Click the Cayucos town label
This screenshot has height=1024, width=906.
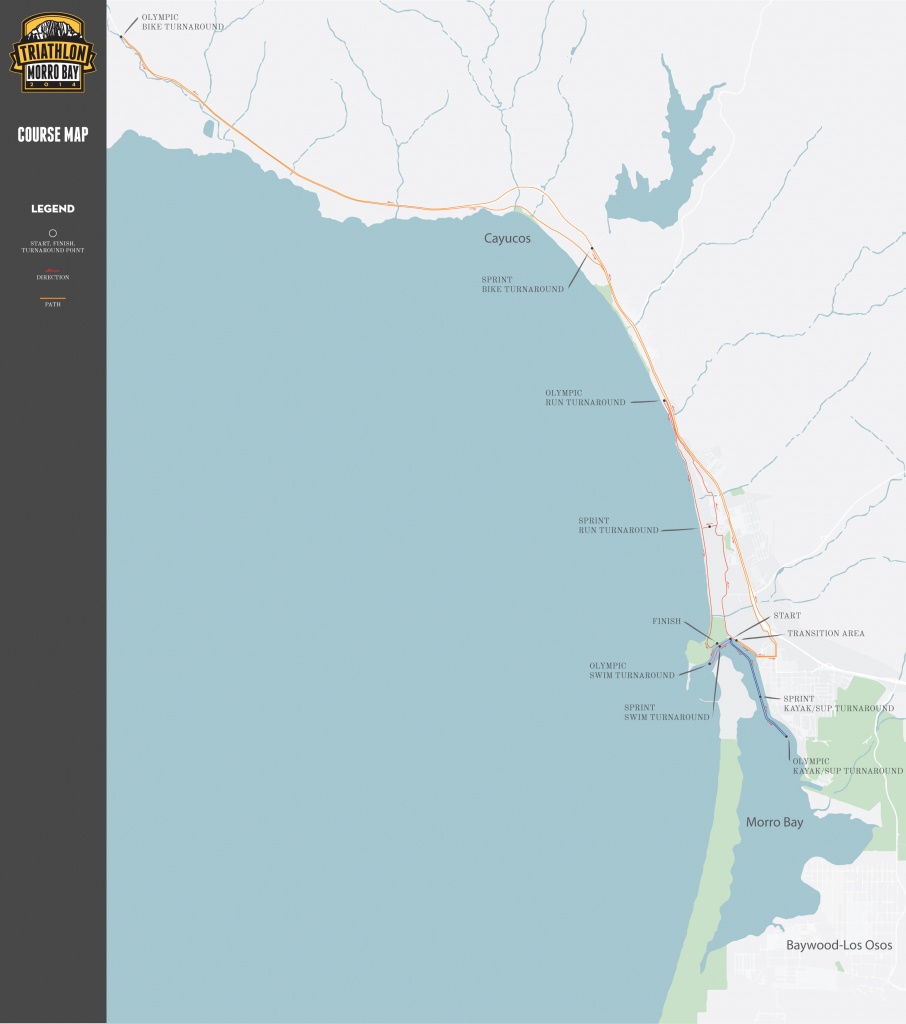point(507,241)
